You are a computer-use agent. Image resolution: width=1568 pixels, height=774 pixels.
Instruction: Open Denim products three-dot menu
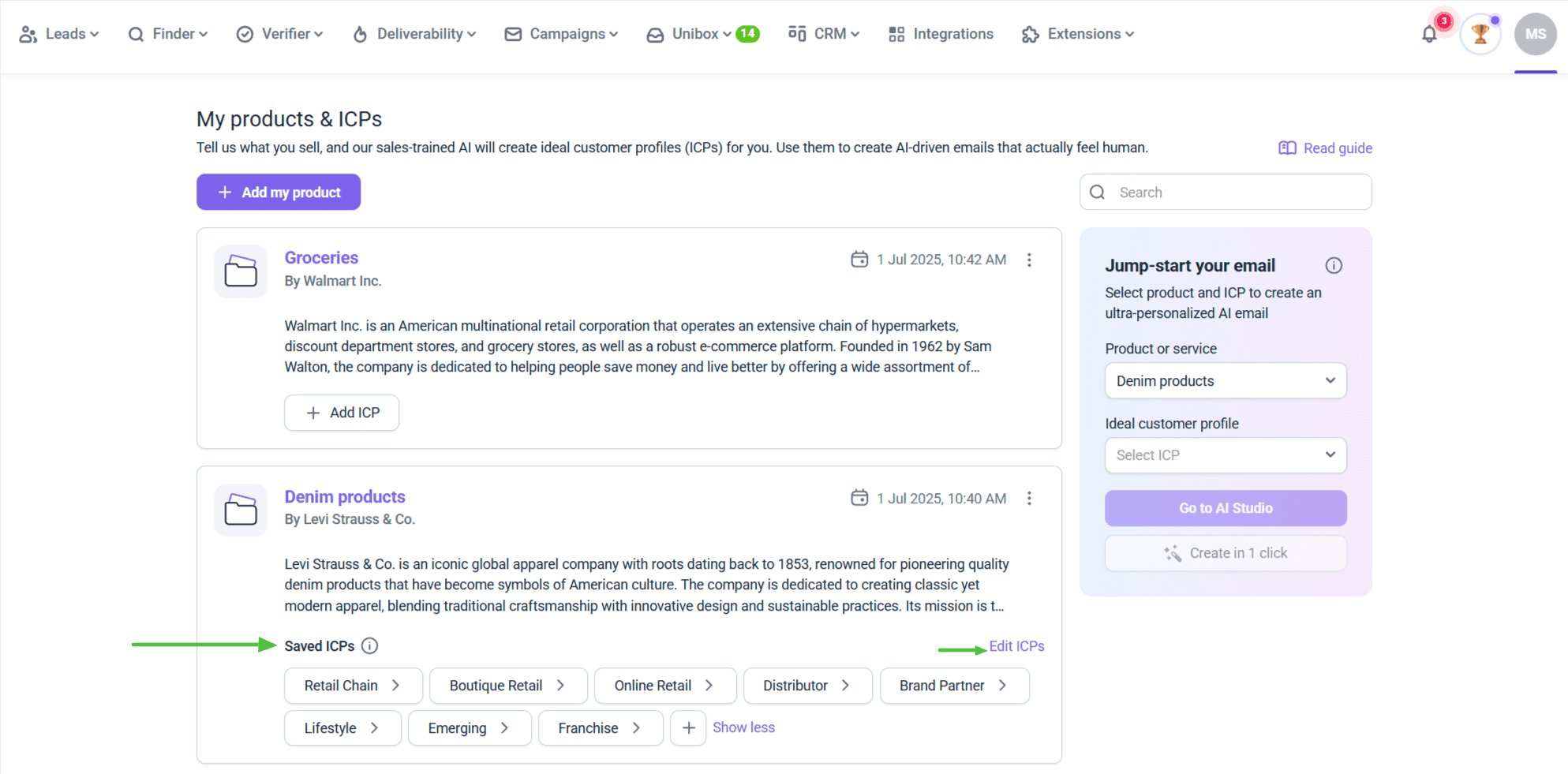(1029, 499)
